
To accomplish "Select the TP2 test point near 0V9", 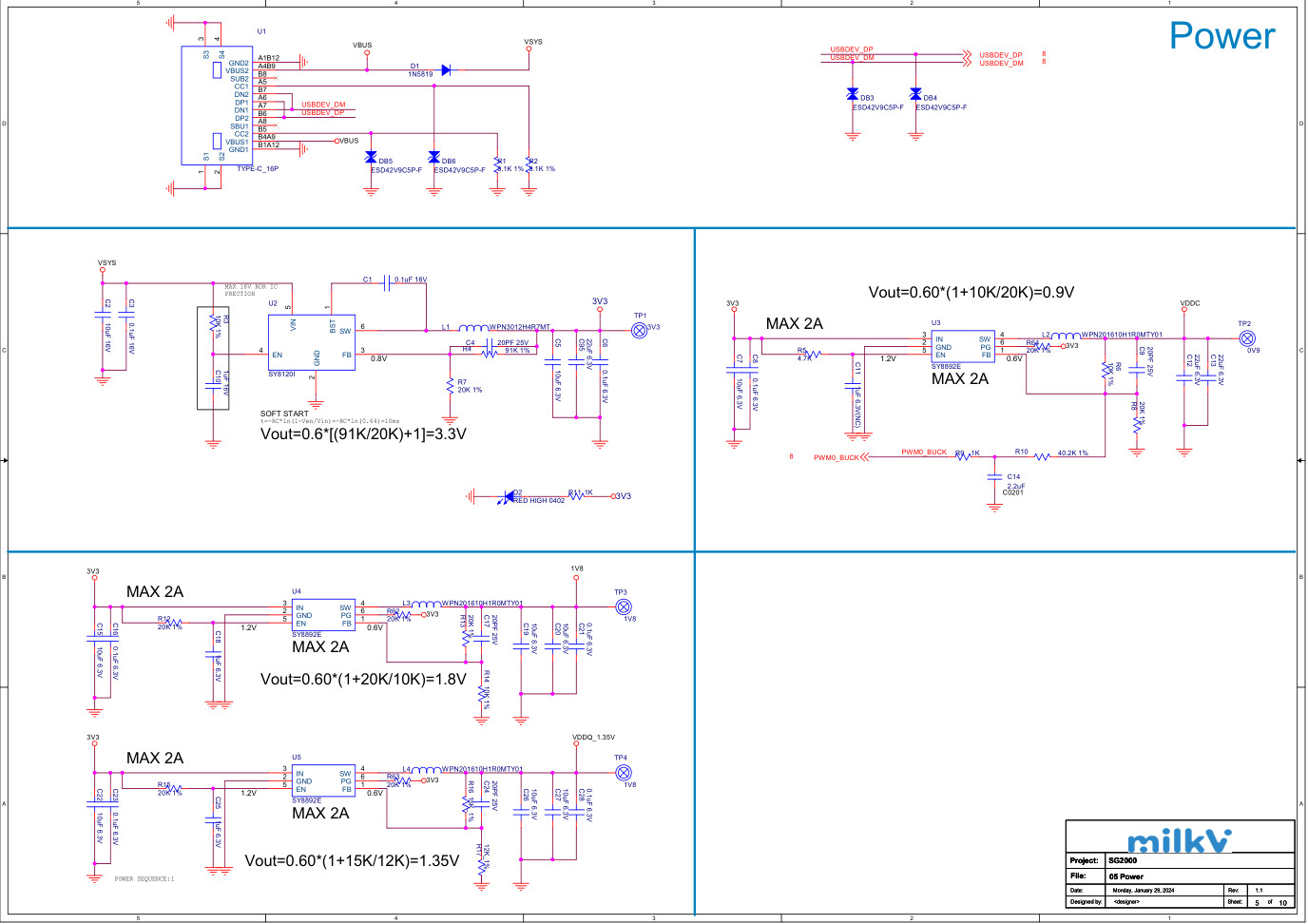I will (1247, 338).
